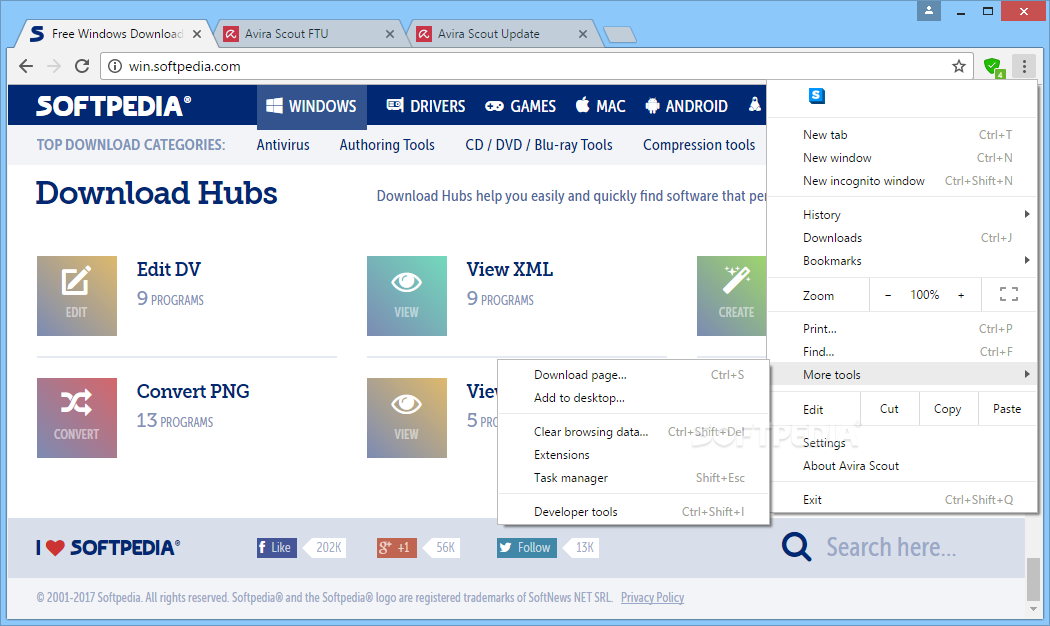Open the Drivers section

(x=426, y=106)
